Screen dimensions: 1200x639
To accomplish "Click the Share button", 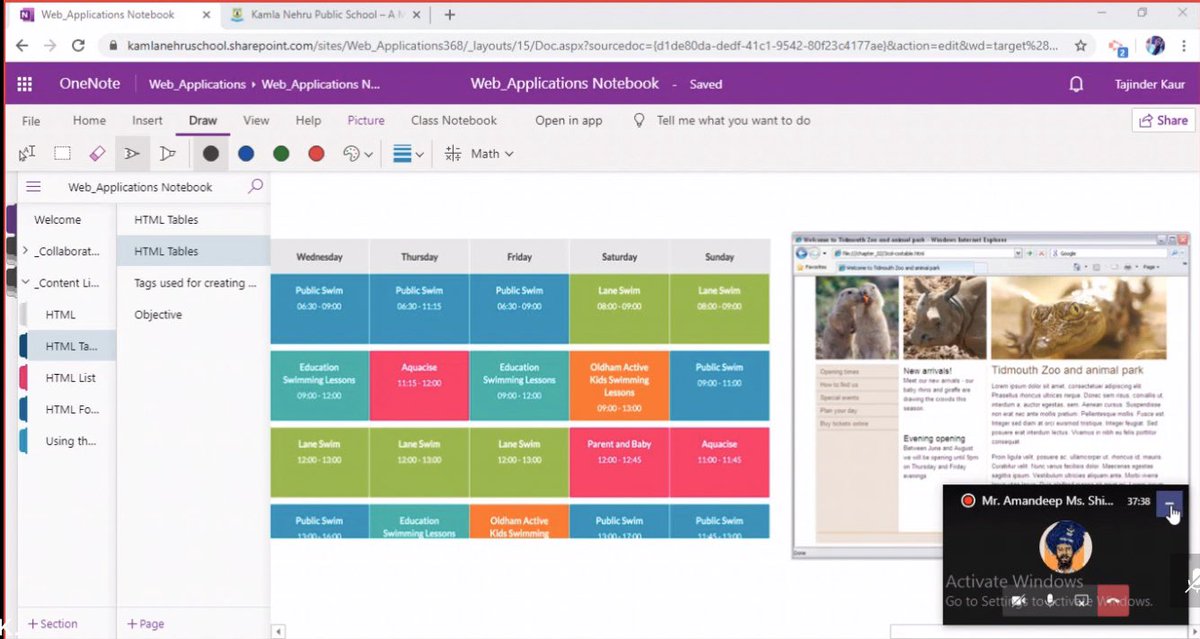I will click(x=1162, y=120).
